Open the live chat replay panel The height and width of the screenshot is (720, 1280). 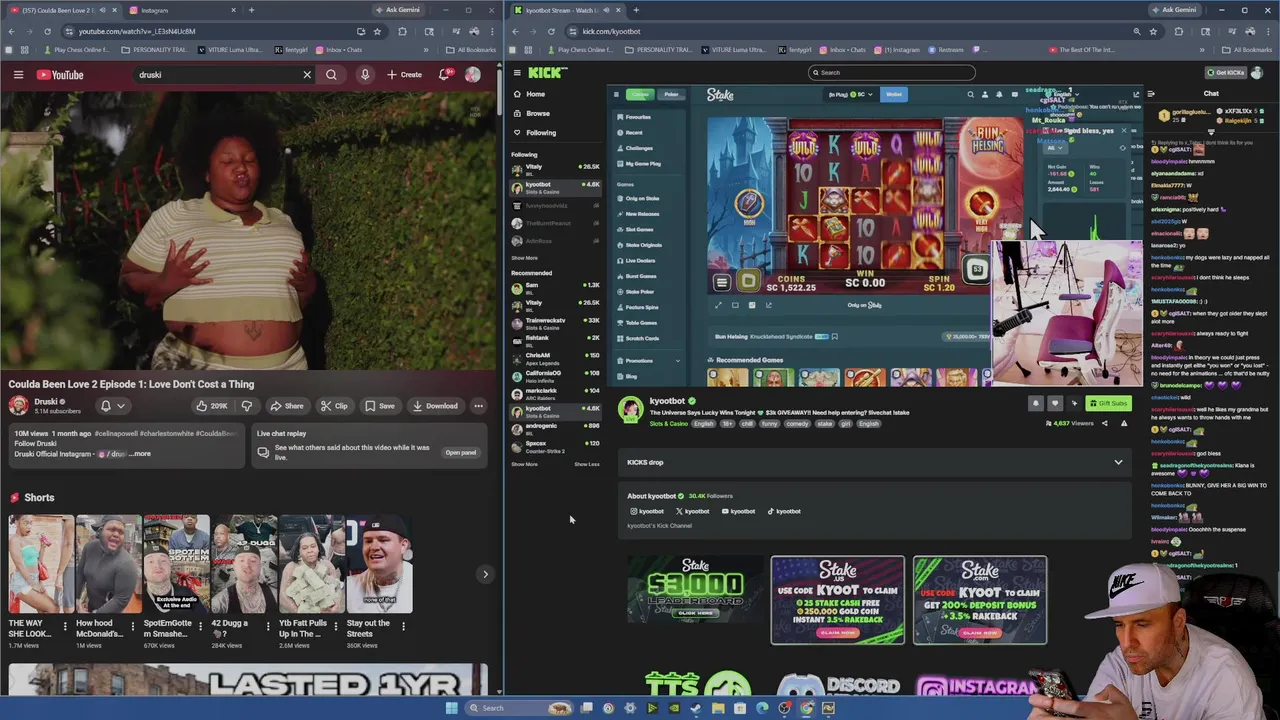[461, 452]
